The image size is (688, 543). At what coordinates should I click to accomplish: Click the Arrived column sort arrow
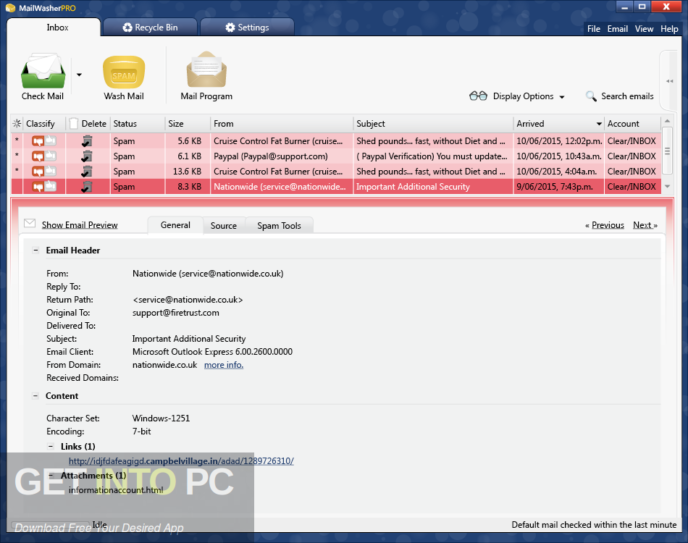(598, 124)
